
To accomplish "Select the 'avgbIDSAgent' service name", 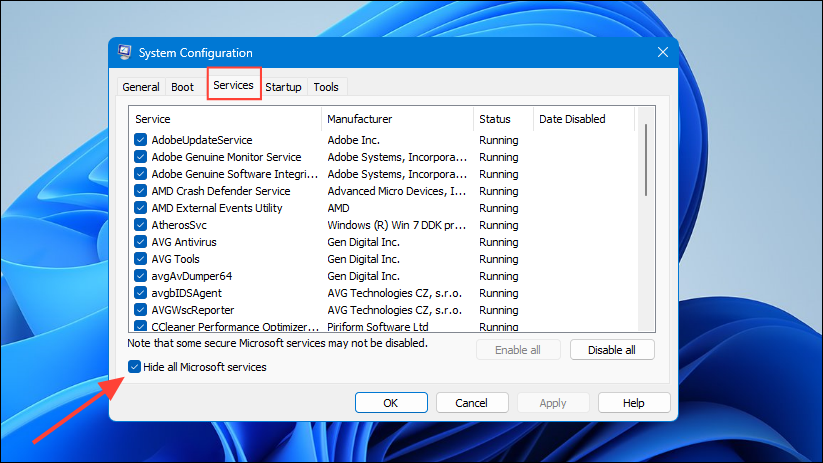I will (186, 293).
